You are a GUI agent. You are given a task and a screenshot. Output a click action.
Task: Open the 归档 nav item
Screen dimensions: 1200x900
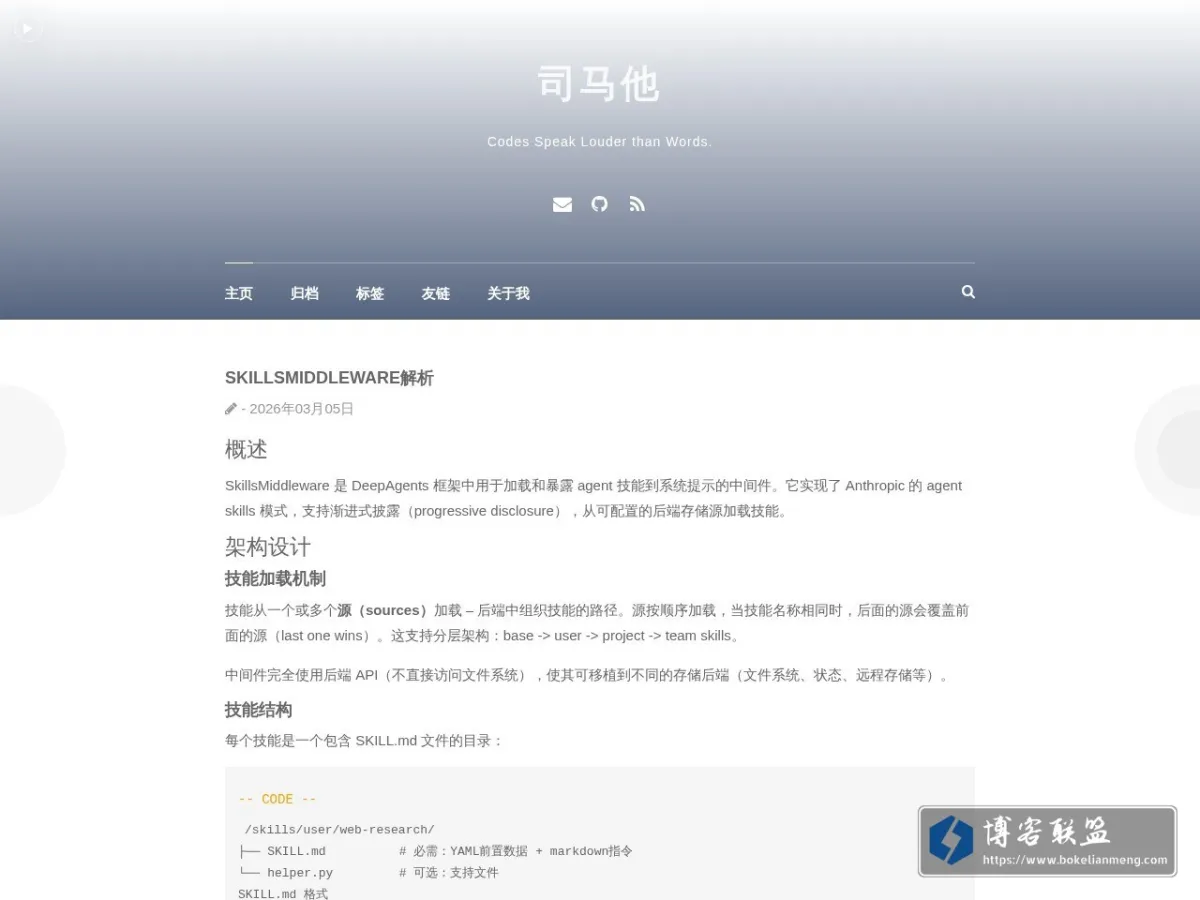[304, 293]
